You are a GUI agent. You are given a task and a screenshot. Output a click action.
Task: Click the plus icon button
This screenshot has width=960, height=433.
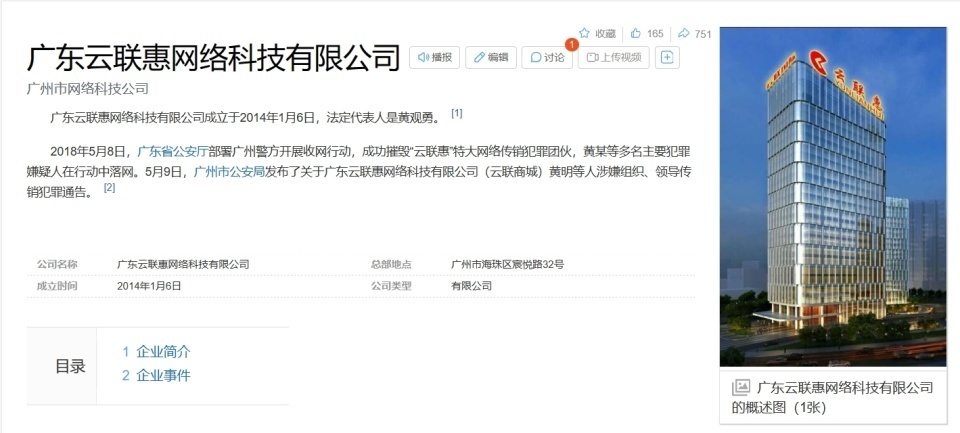tap(667, 57)
